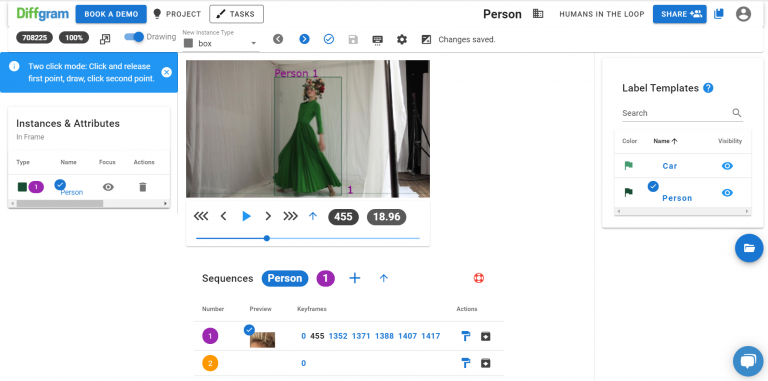Open the chat support bubble
Image resolution: width=768 pixels, height=381 pixels.
(x=748, y=361)
